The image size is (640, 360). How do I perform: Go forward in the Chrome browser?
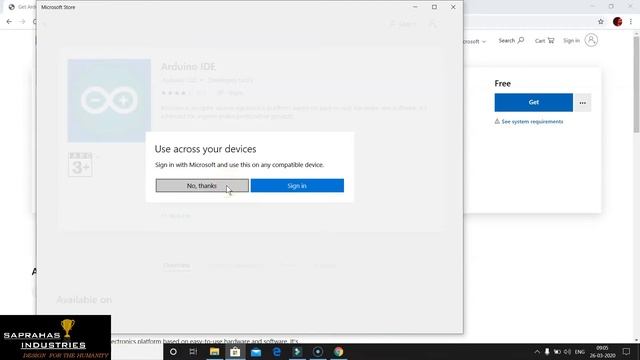[22, 22]
